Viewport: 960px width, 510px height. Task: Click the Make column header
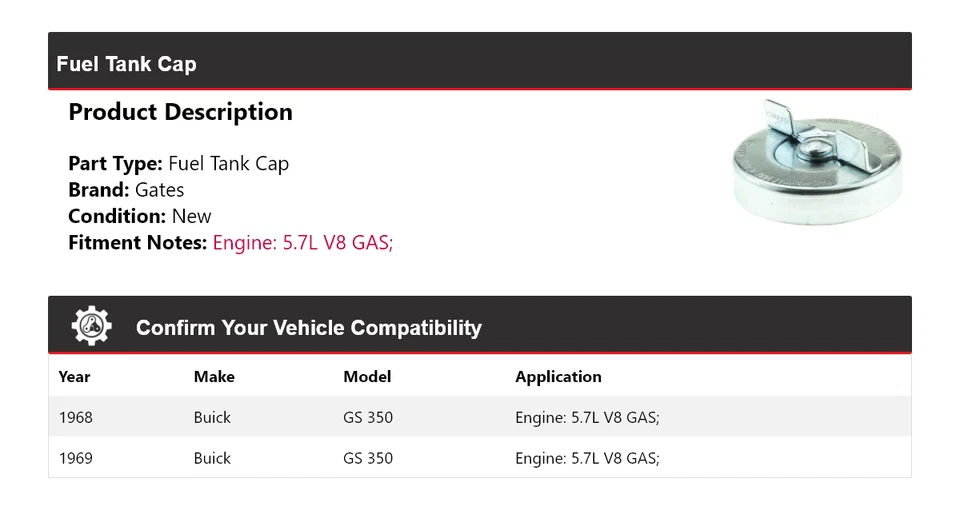[x=214, y=377]
